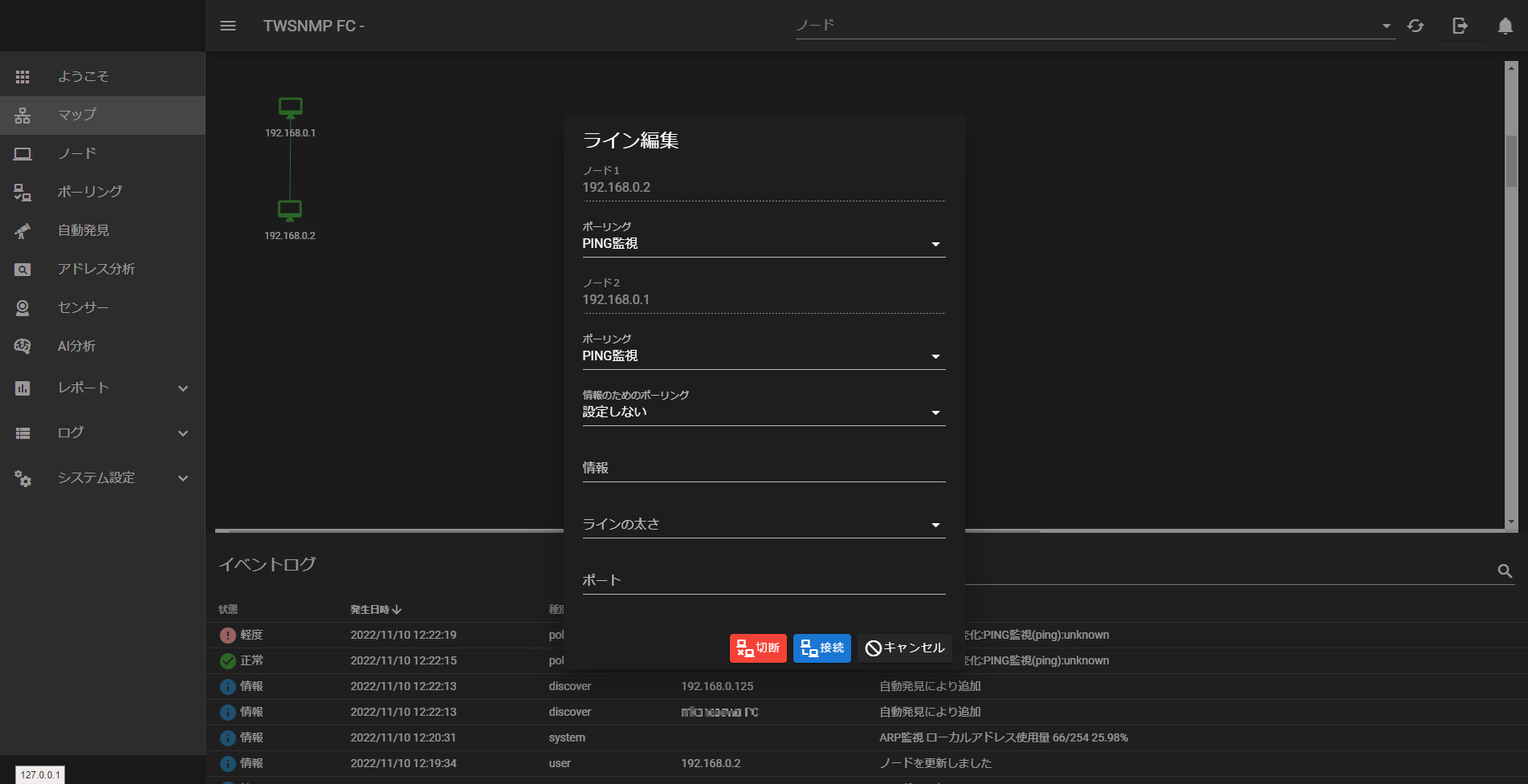Open the hamburger menu to collapse the sidebar
This screenshot has width=1528, height=784.
pos(228,25)
